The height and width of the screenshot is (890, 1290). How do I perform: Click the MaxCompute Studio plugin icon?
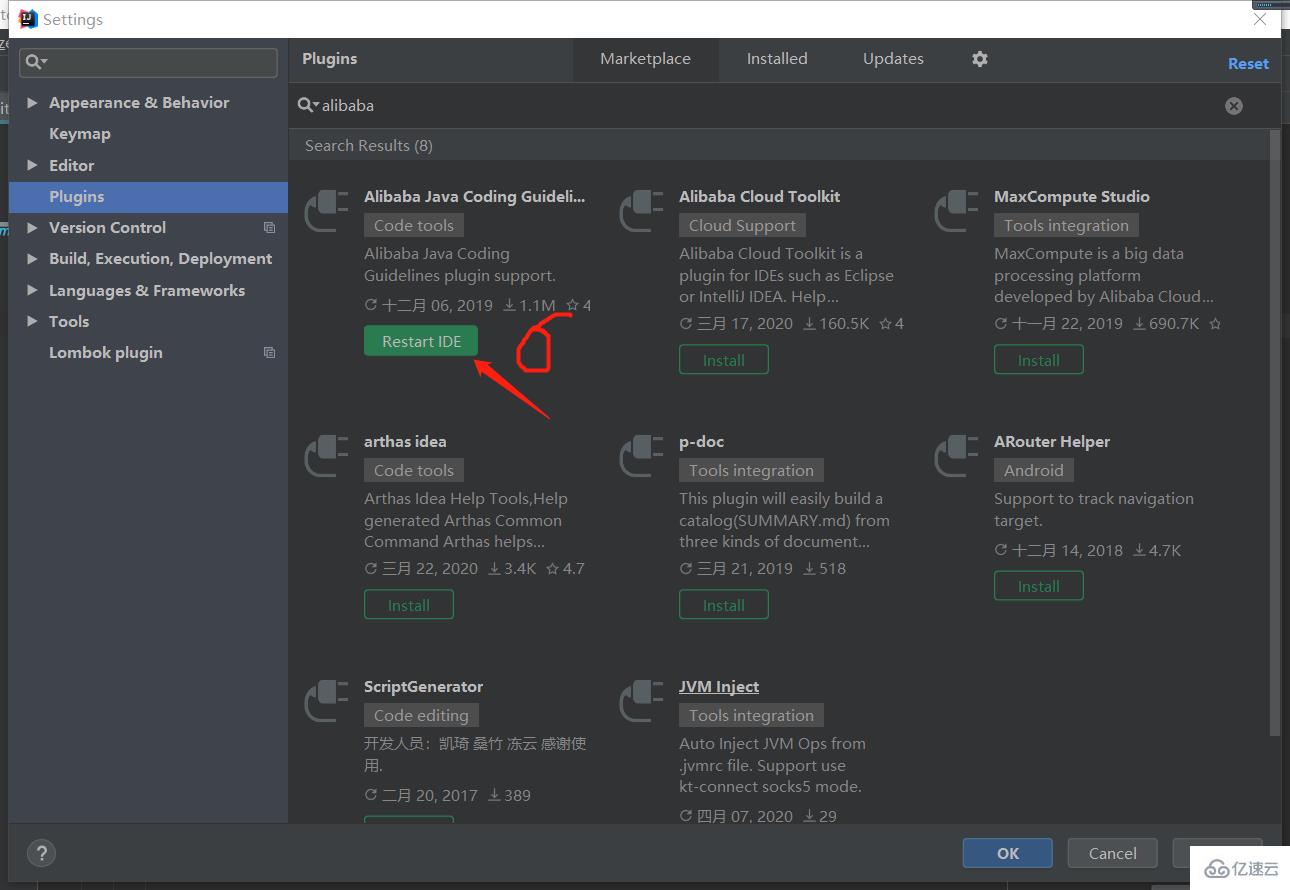(x=957, y=211)
